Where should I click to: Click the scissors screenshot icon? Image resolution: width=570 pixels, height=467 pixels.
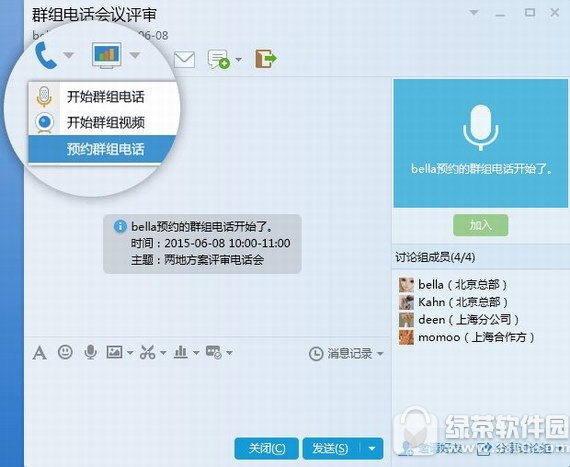pyautogui.click(x=148, y=352)
